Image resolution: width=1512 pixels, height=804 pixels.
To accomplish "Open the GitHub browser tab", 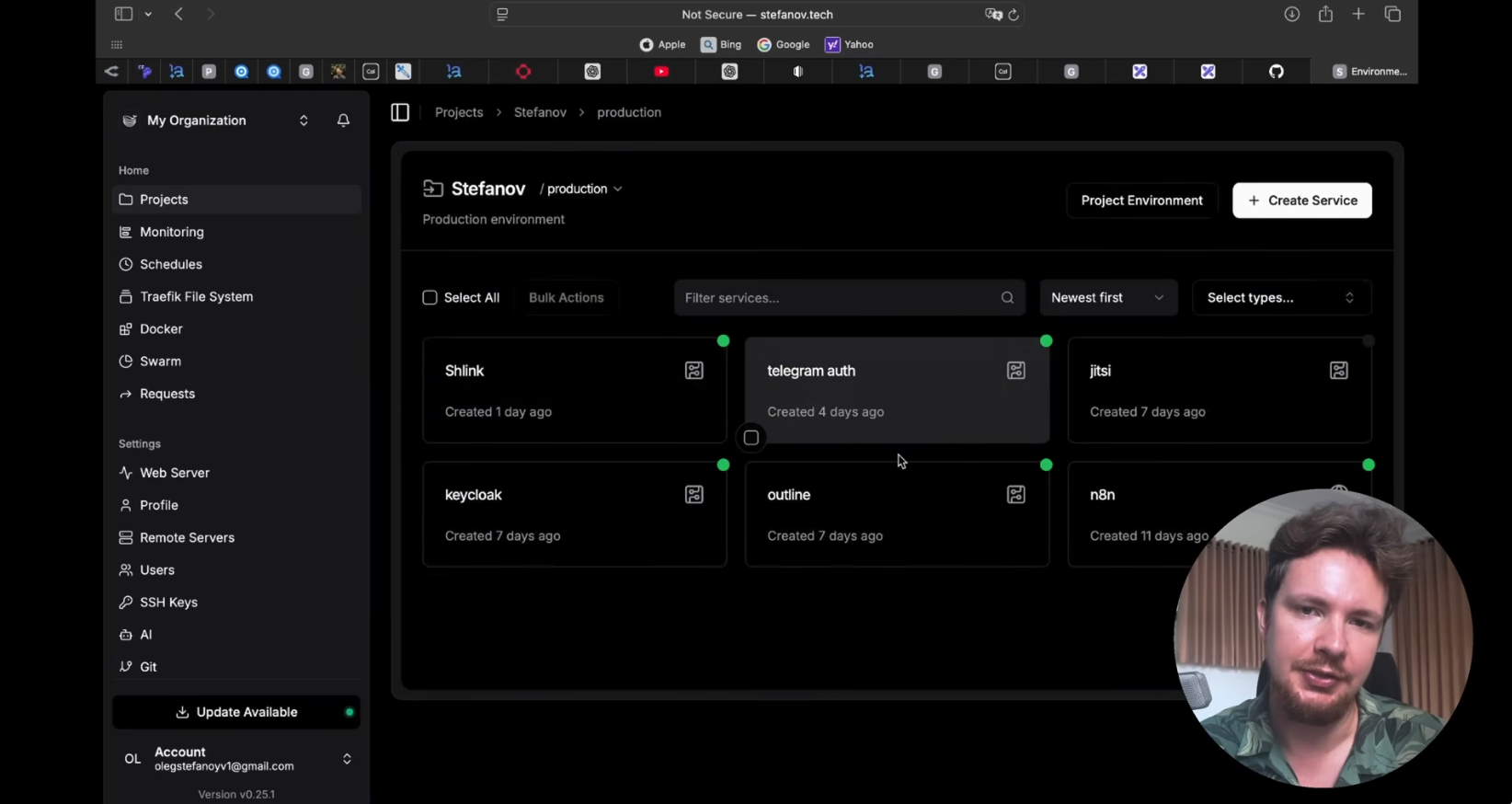I will (1277, 72).
